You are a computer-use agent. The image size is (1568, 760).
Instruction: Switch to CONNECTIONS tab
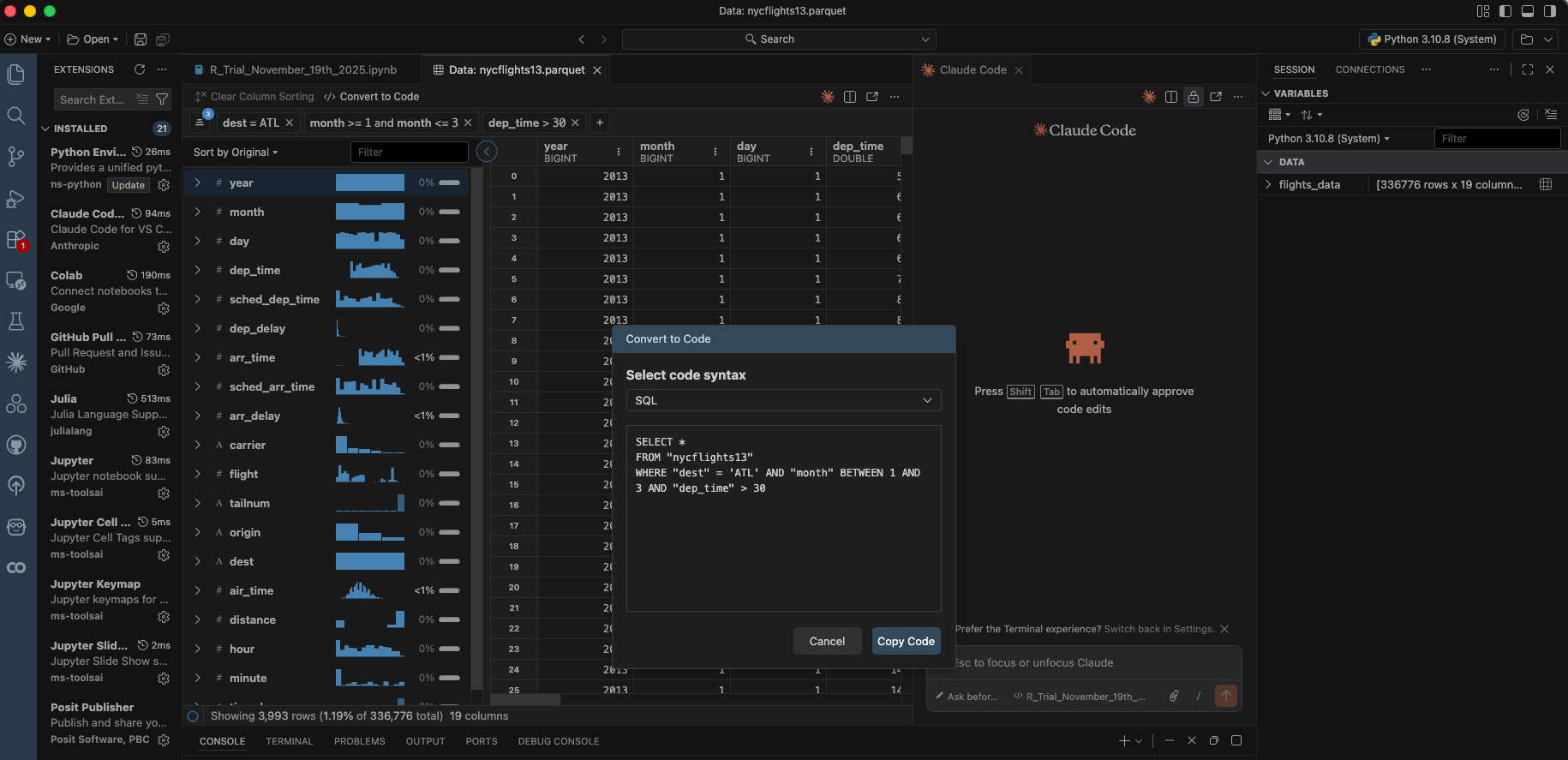(1369, 69)
